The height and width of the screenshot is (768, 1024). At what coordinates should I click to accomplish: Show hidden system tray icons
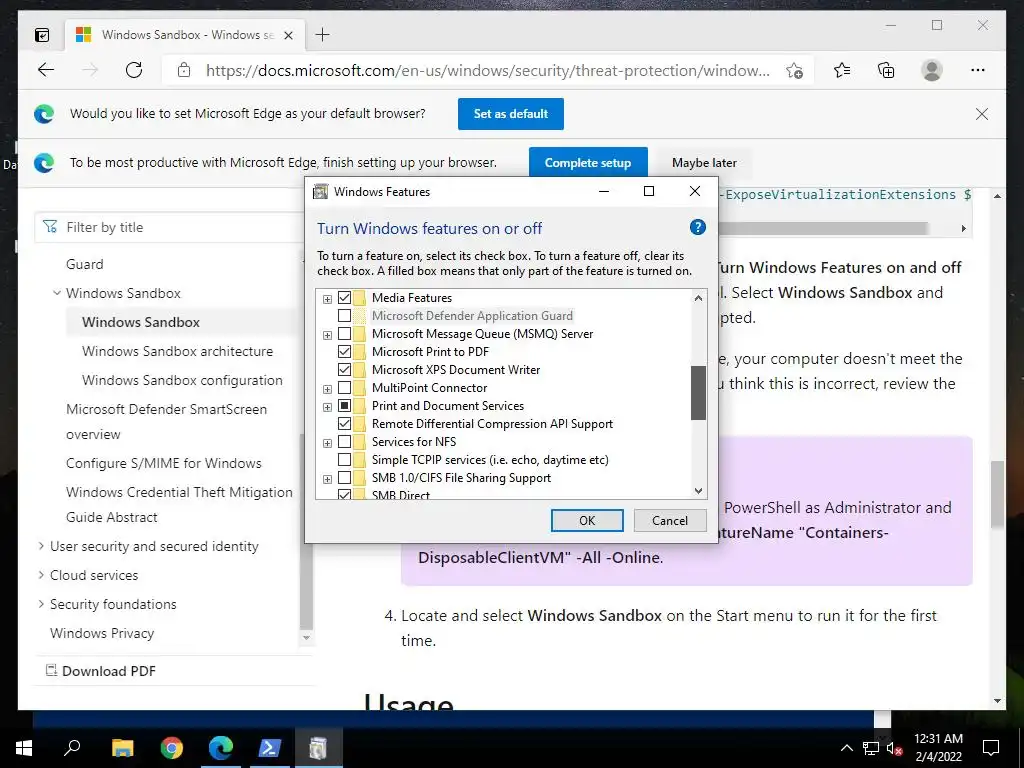point(846,748)
